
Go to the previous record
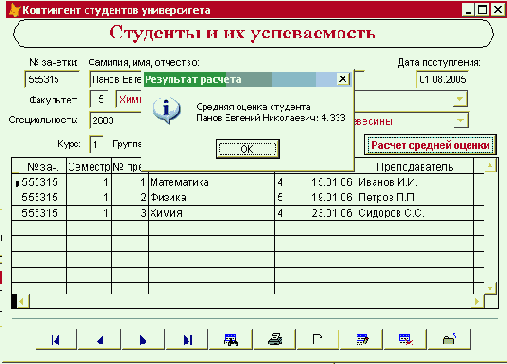[99, 339]
